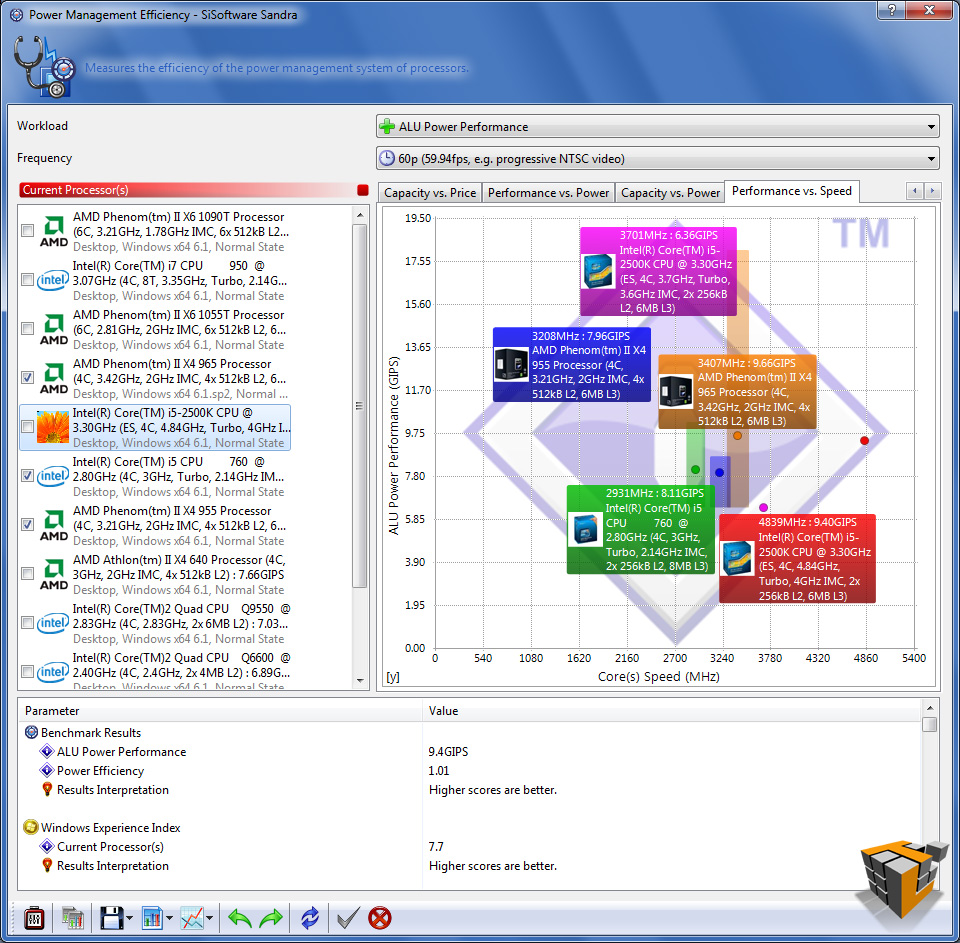Click the floppy disk save icon
The image size is (960, 943).
pyautogui.click(x=111, y=918)
